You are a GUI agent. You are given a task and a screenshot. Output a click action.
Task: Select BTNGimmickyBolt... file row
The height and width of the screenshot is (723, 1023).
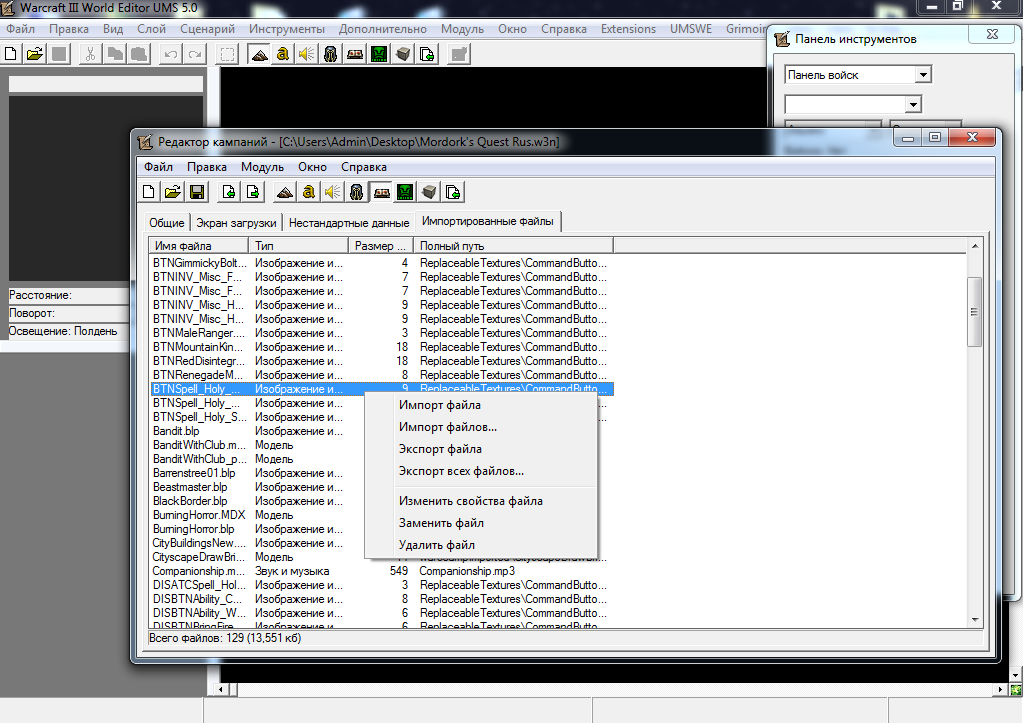tap(381, 263)
